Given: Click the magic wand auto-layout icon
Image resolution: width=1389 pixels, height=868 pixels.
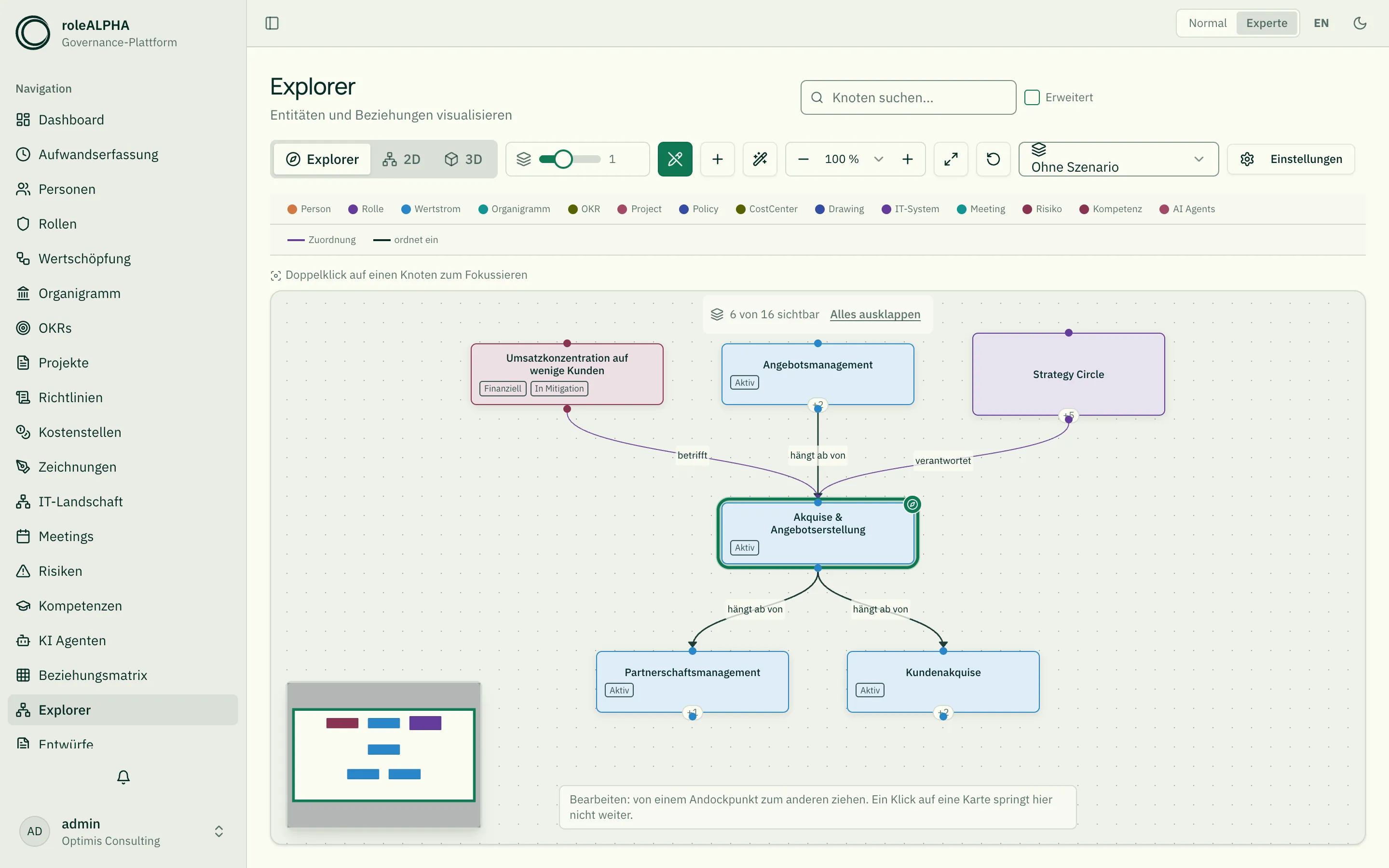Looking at the screenshot, I should click(x=760, y=159).
